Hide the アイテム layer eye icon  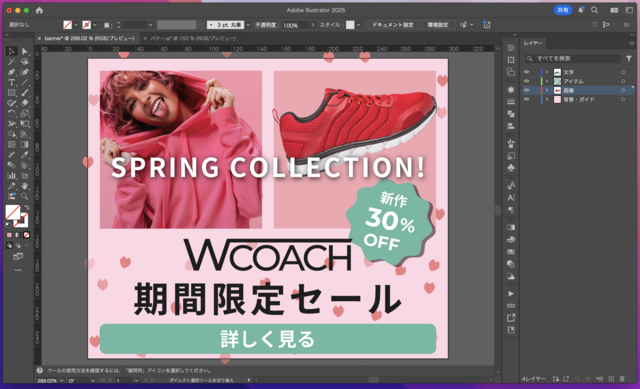pyautogui.click(x=527, y=81)
